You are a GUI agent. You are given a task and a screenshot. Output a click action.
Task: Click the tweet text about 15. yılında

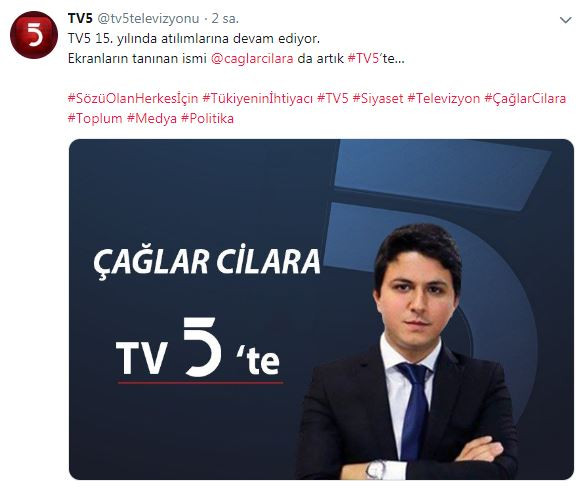coord(194,39)
